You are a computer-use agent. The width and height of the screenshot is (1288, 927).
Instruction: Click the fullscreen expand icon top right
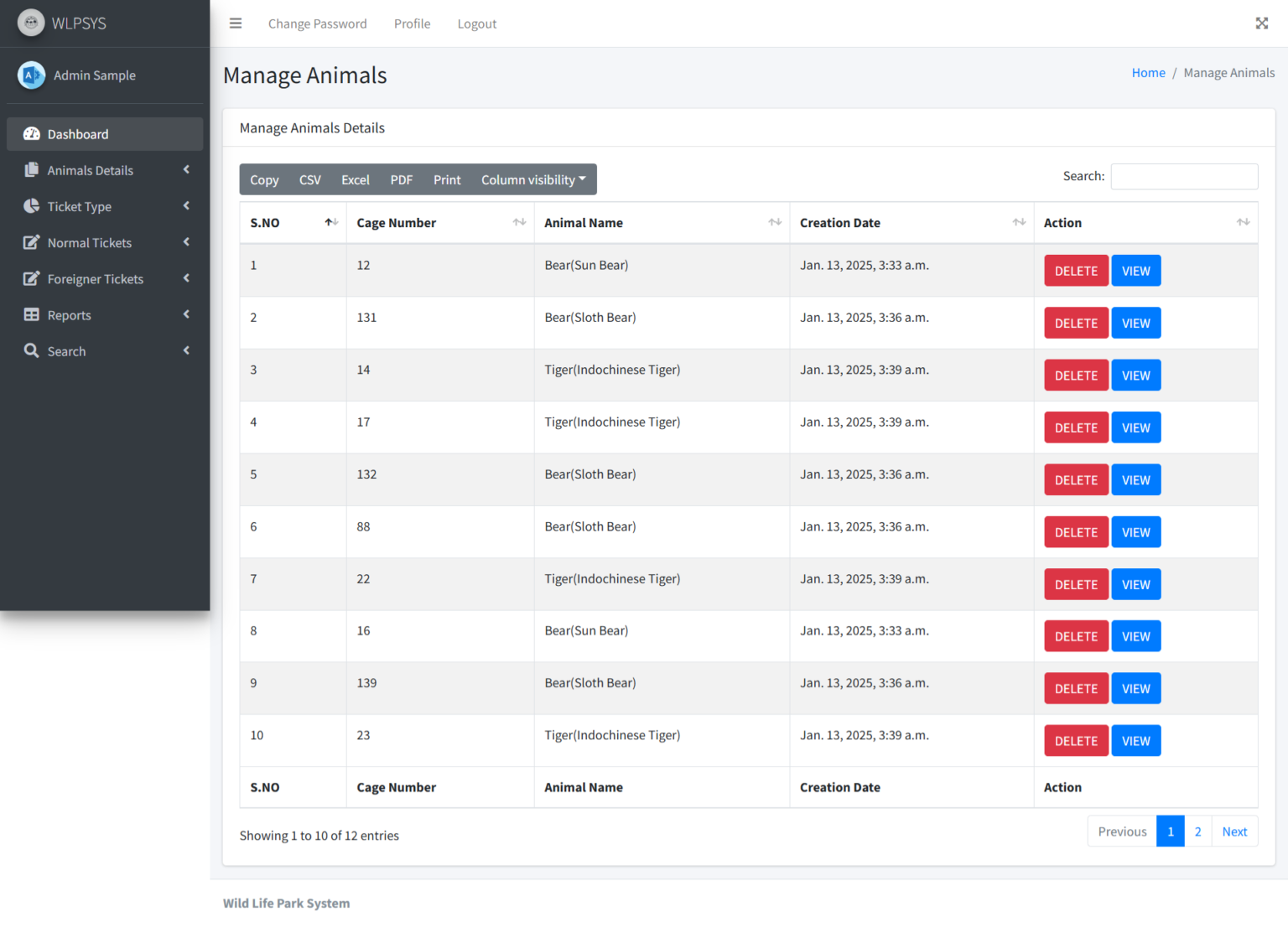[1262, 23]
